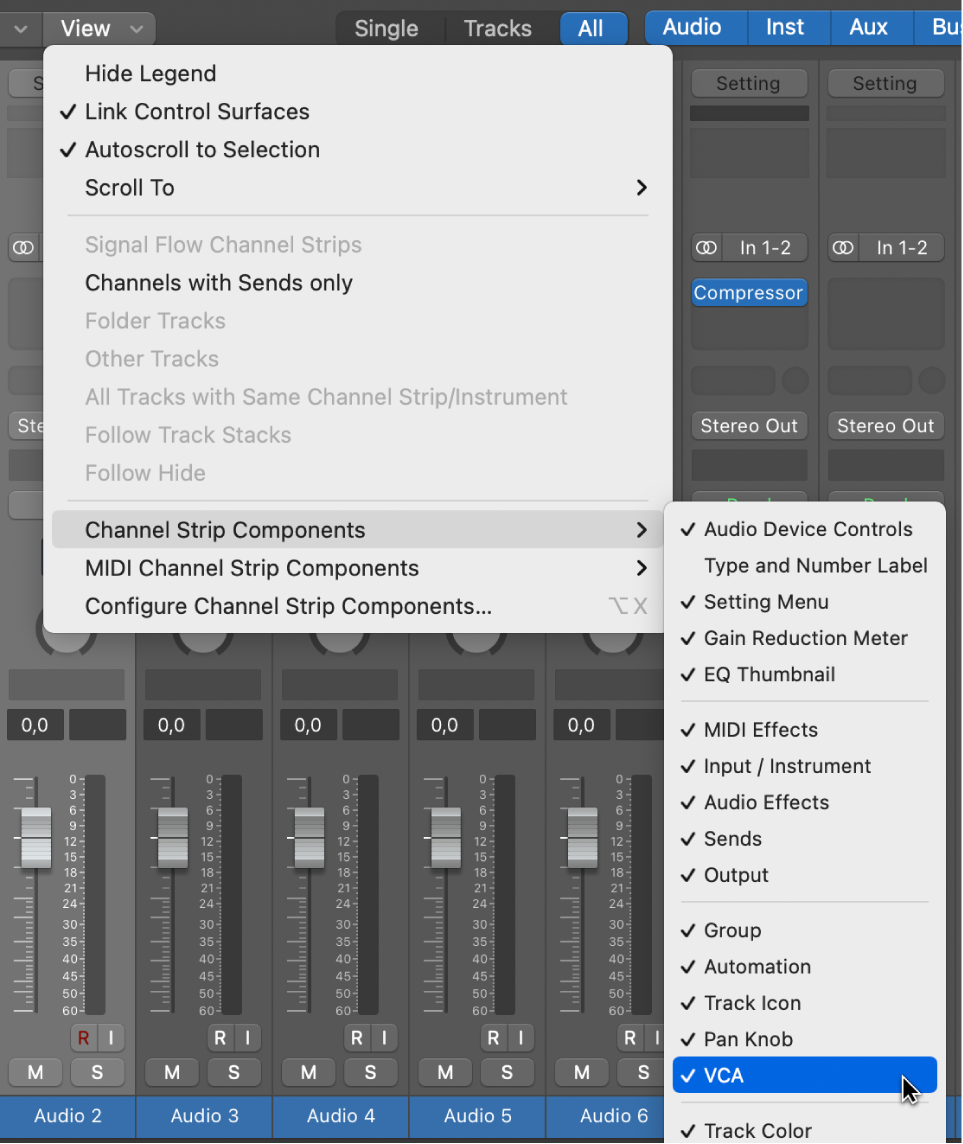The height and width of the screenshot is (1144, 963).
Task: Toggle Audio Effects component
Action: pyautogui.click(x=805, y=803)
